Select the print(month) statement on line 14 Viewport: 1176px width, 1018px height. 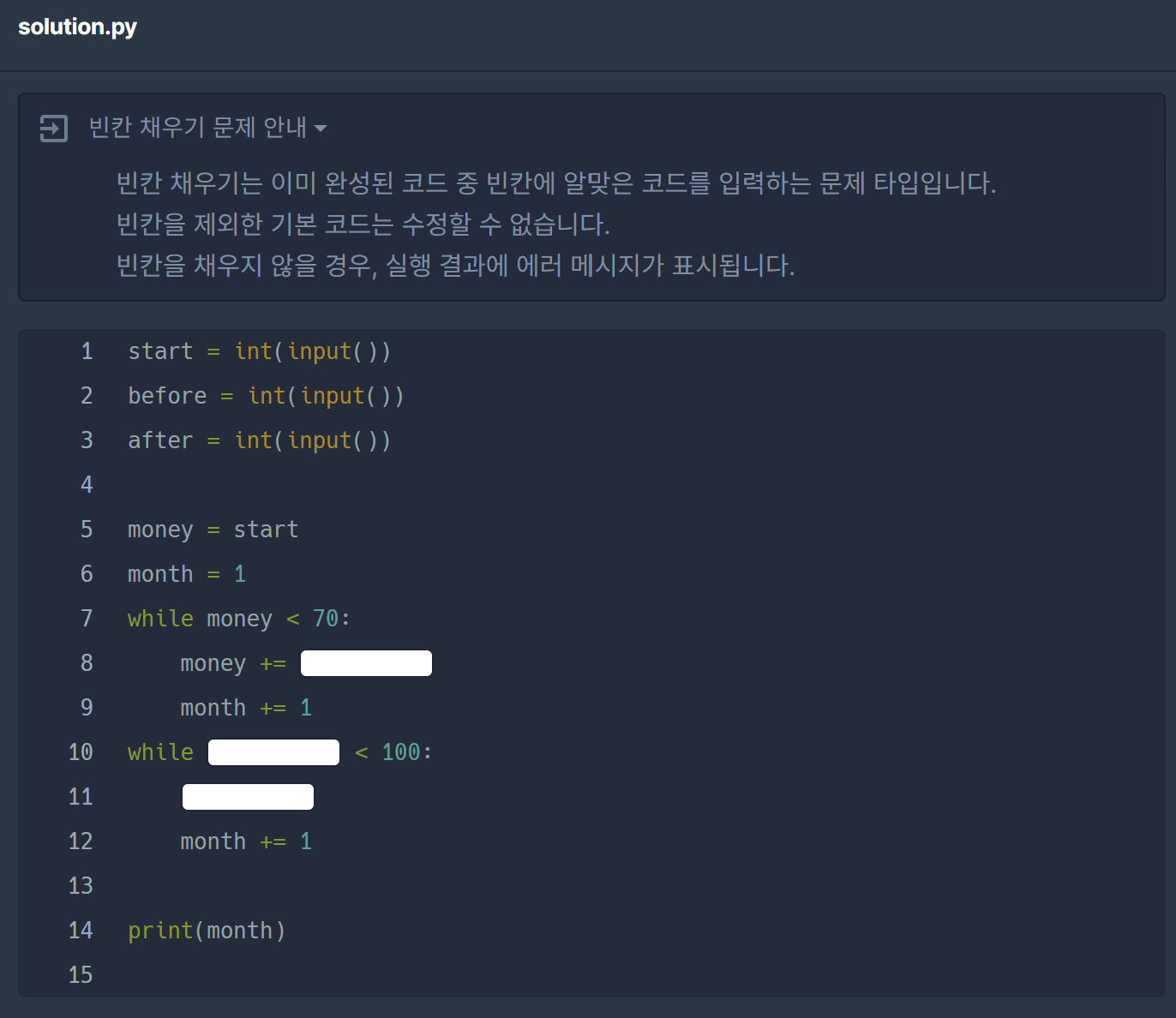[207, 930]
